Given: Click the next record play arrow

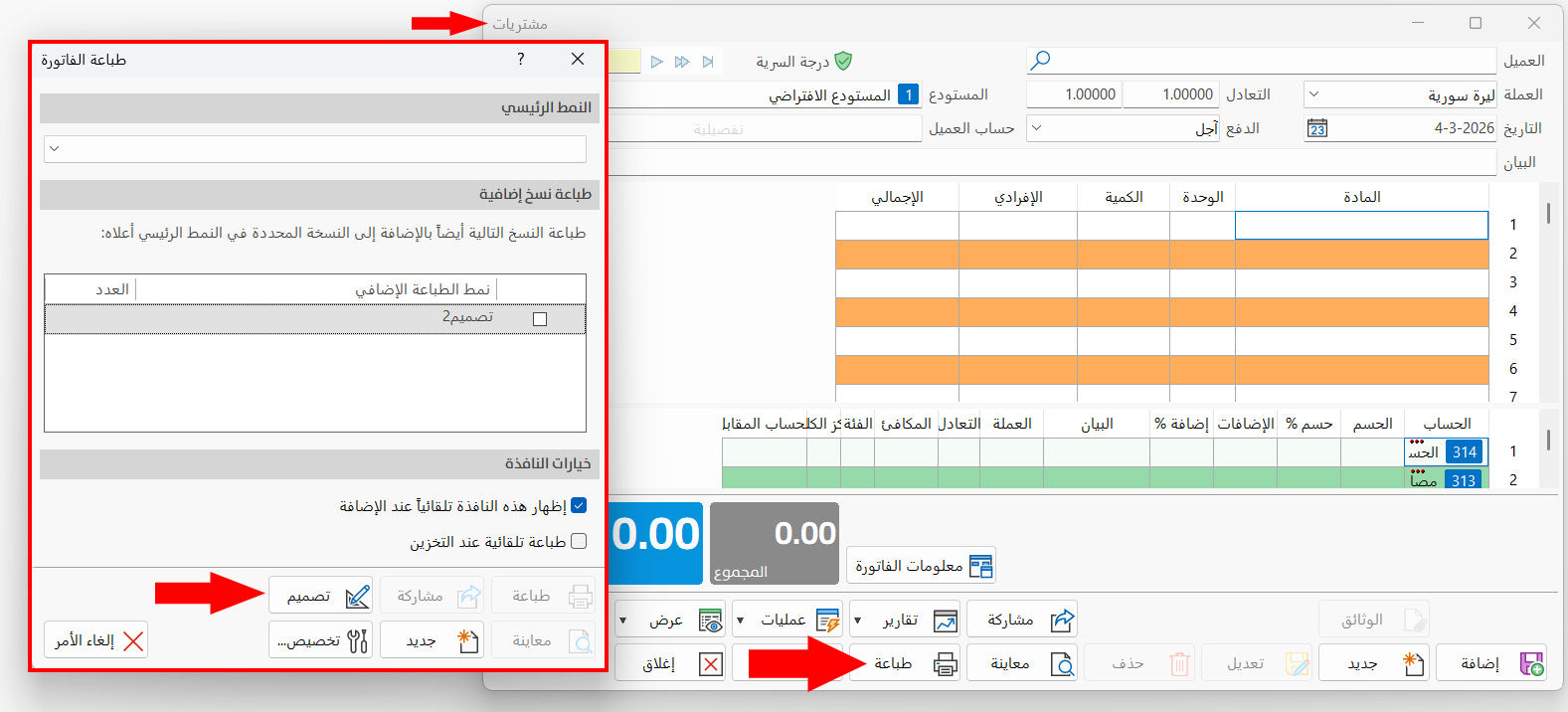Looking at the screenshot, I should point(657,62).
